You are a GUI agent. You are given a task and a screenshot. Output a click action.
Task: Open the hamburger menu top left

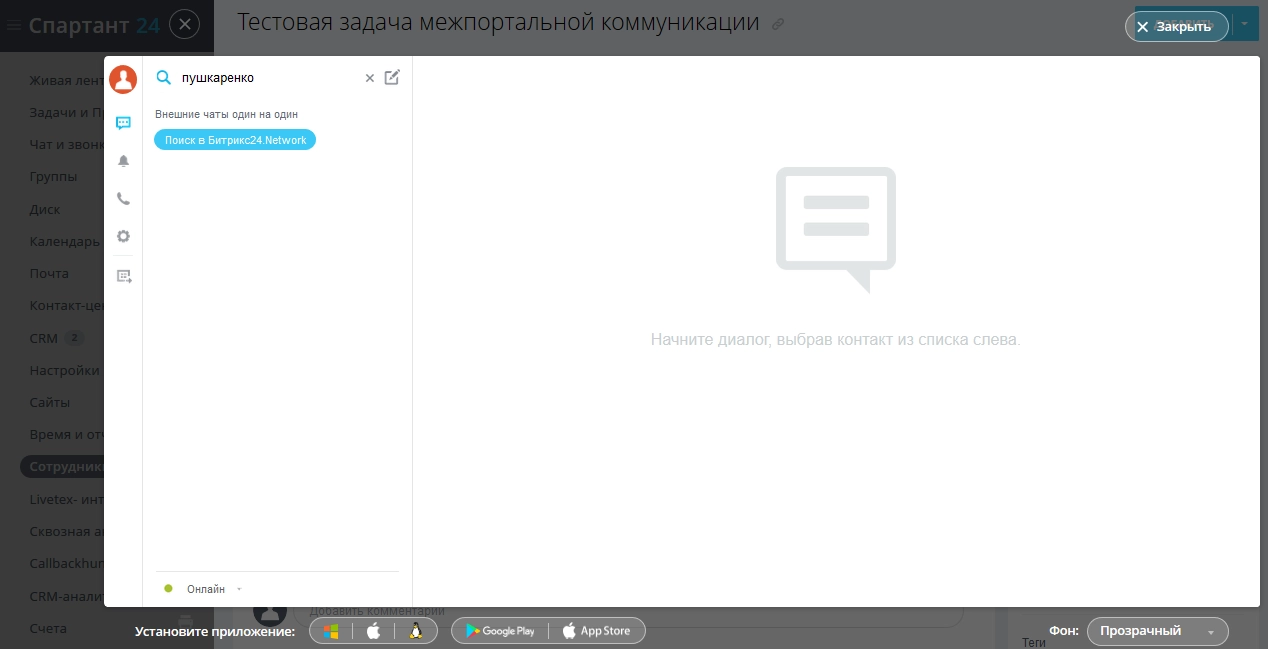(x=13, y=26)
